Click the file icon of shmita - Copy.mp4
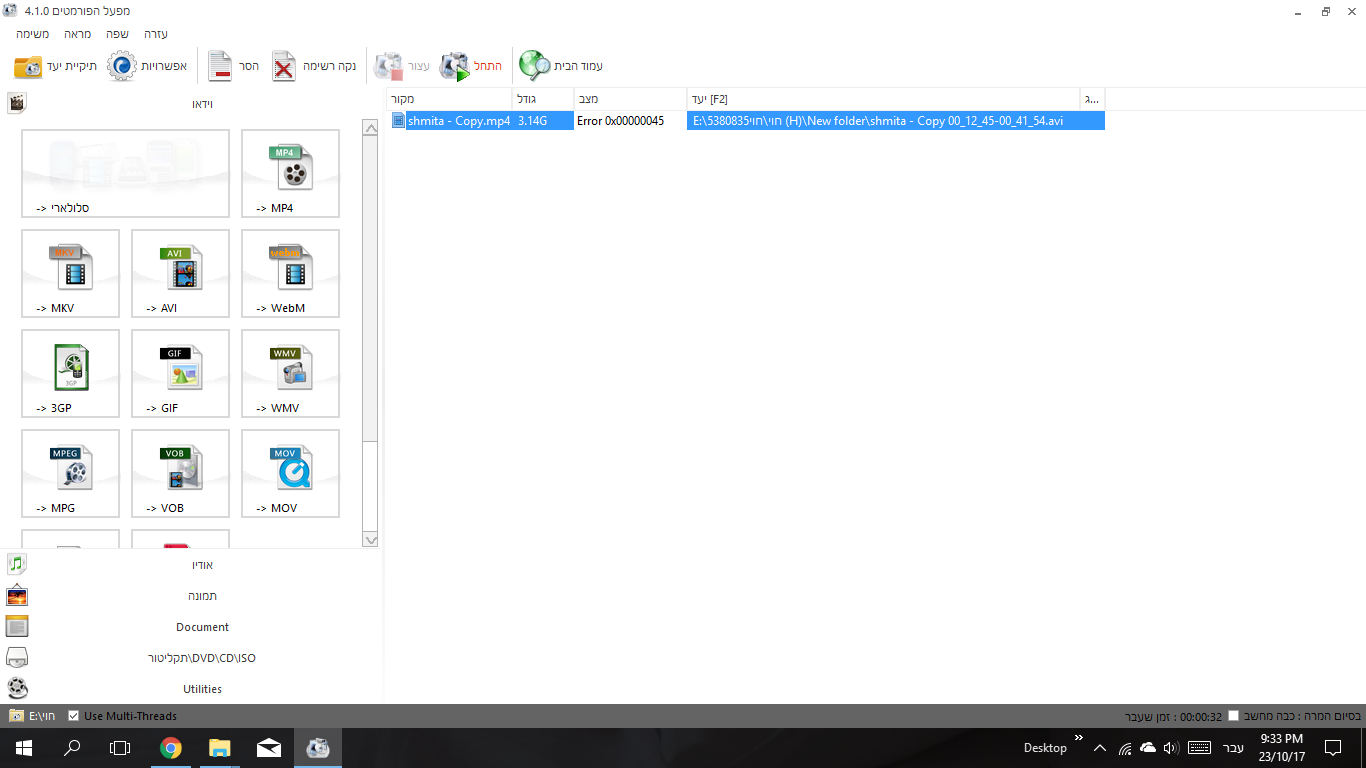1366x768 pixels. tap(398, 120)
